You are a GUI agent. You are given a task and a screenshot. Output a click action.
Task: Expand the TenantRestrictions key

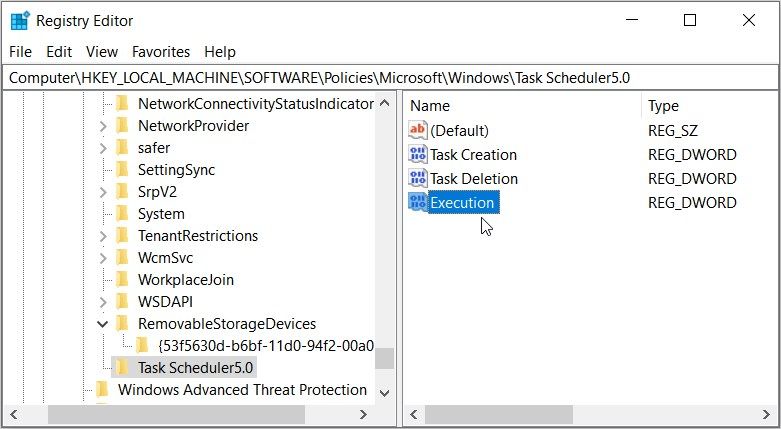(103, 236)
